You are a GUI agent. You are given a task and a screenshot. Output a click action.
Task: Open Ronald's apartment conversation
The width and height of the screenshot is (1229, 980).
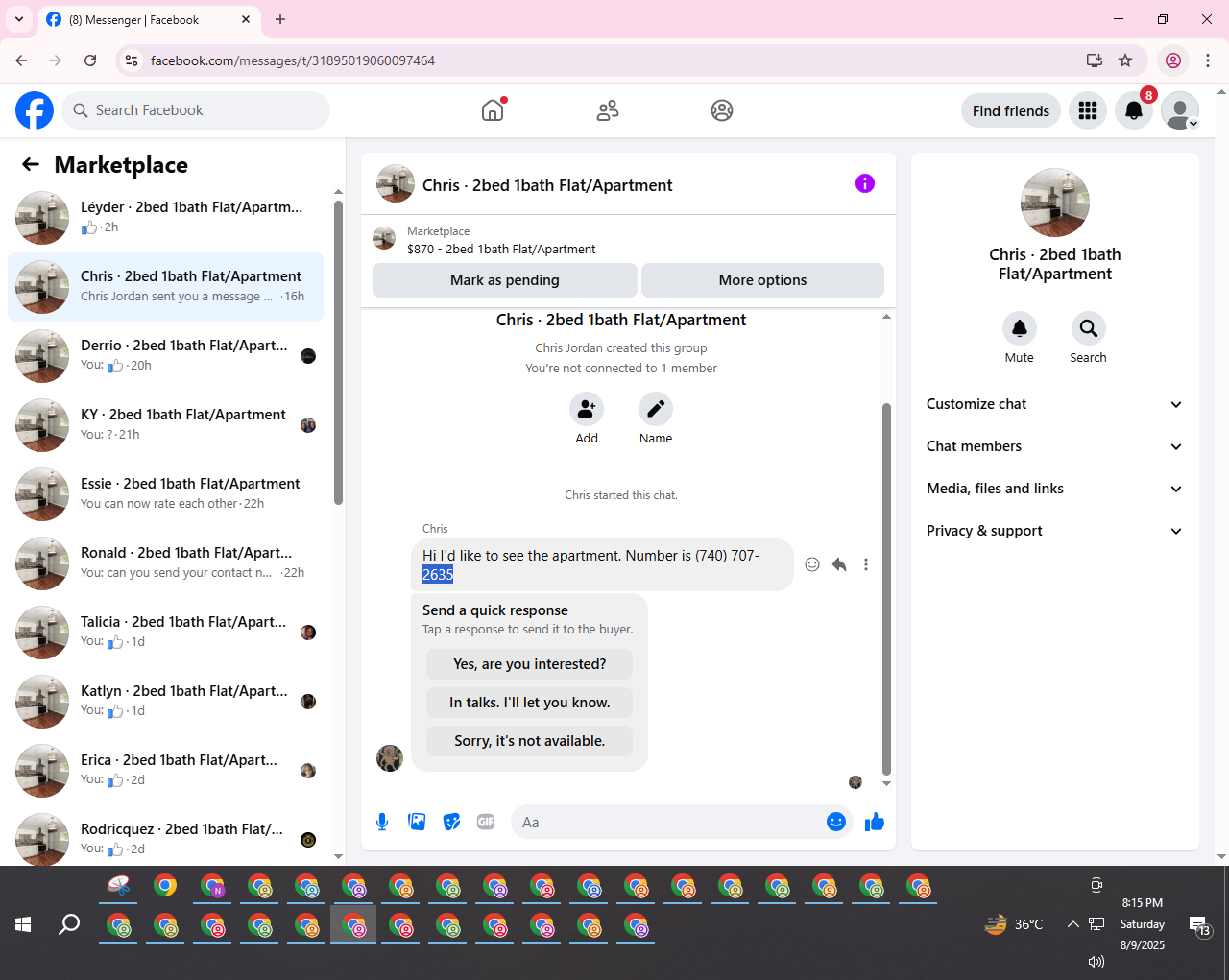pos(165,563)
